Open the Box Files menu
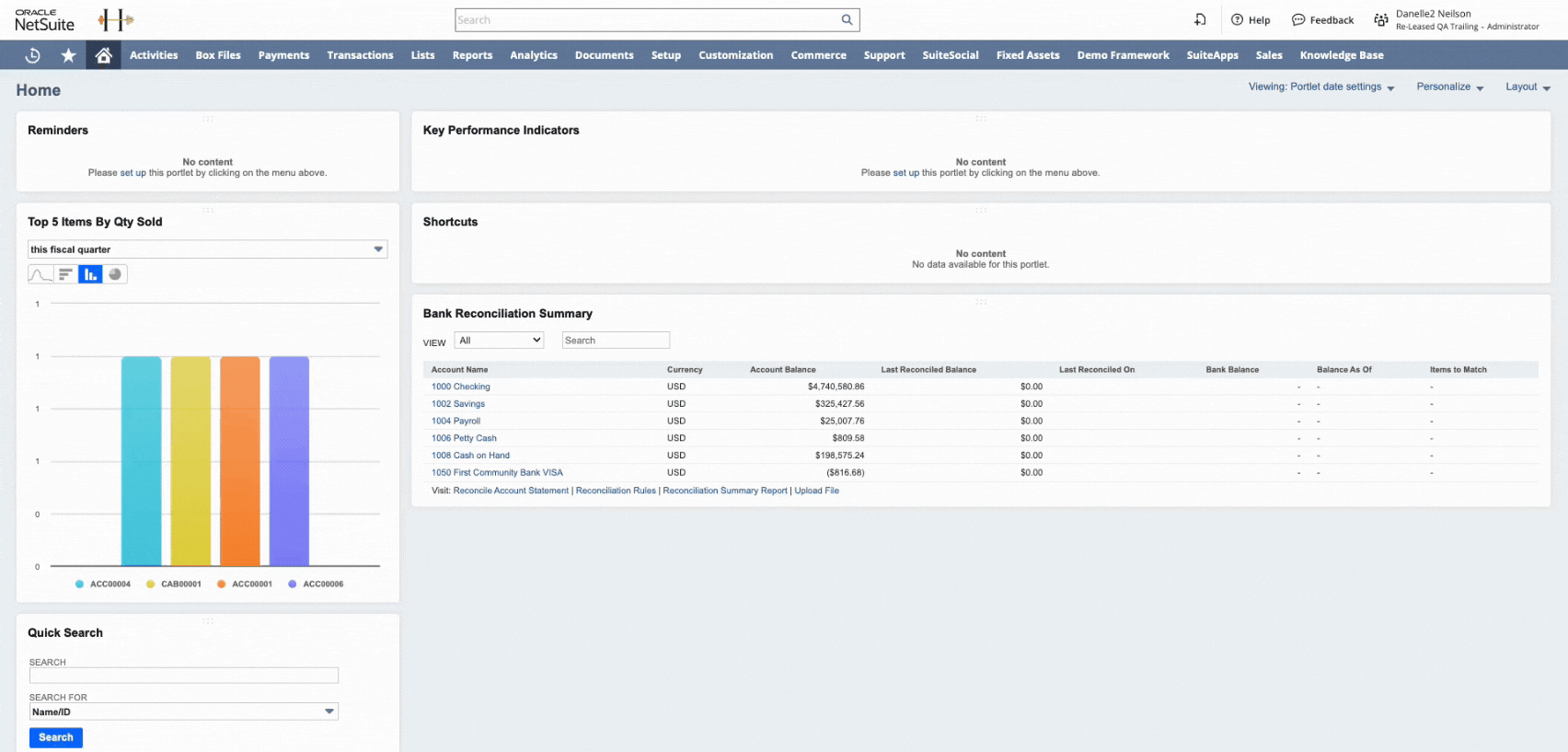This screenshot has width=1568, height=752. (218, 55)
